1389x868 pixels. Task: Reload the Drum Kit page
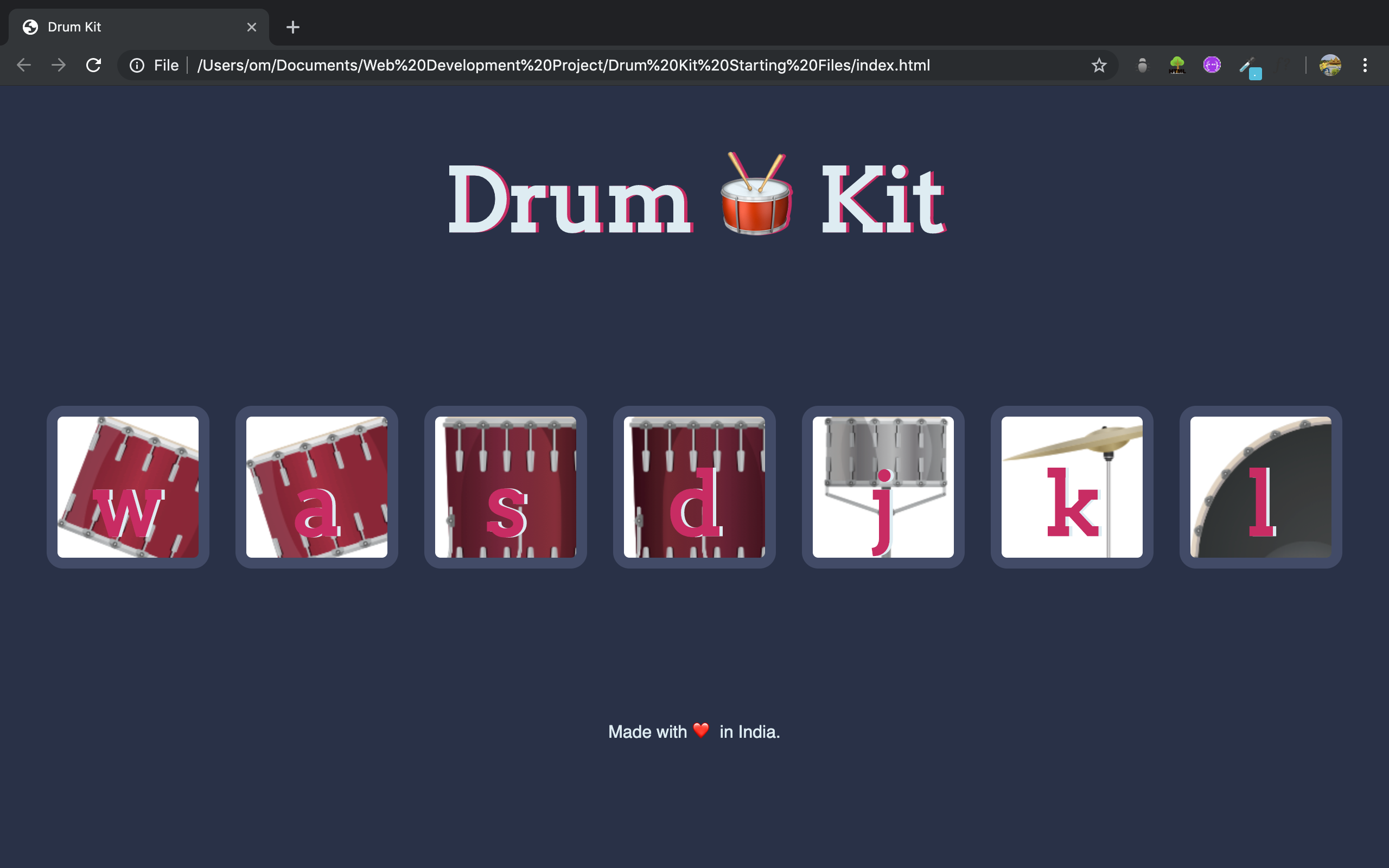point(93,66)
